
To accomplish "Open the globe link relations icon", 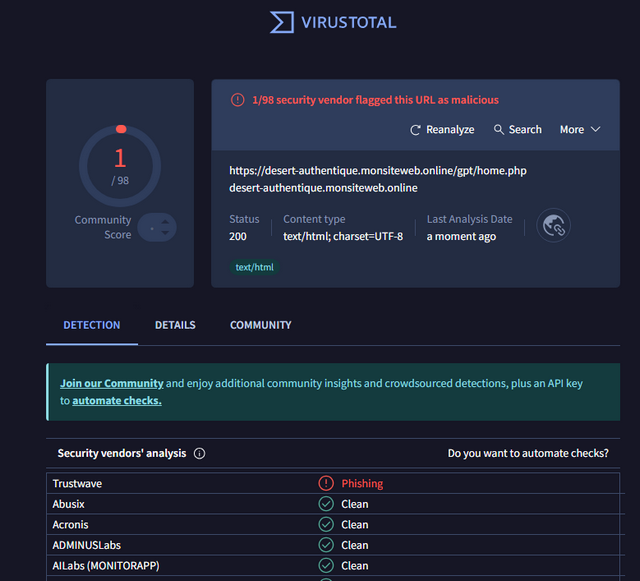I will click(x=553, y=225).
